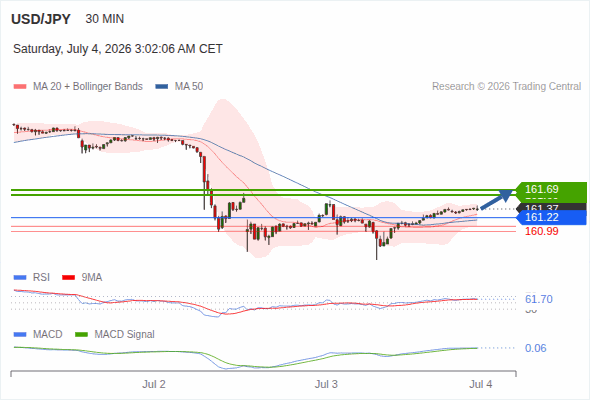Click the 'MACD' legend label
This screenshot has width=590, height=400.
48,335
